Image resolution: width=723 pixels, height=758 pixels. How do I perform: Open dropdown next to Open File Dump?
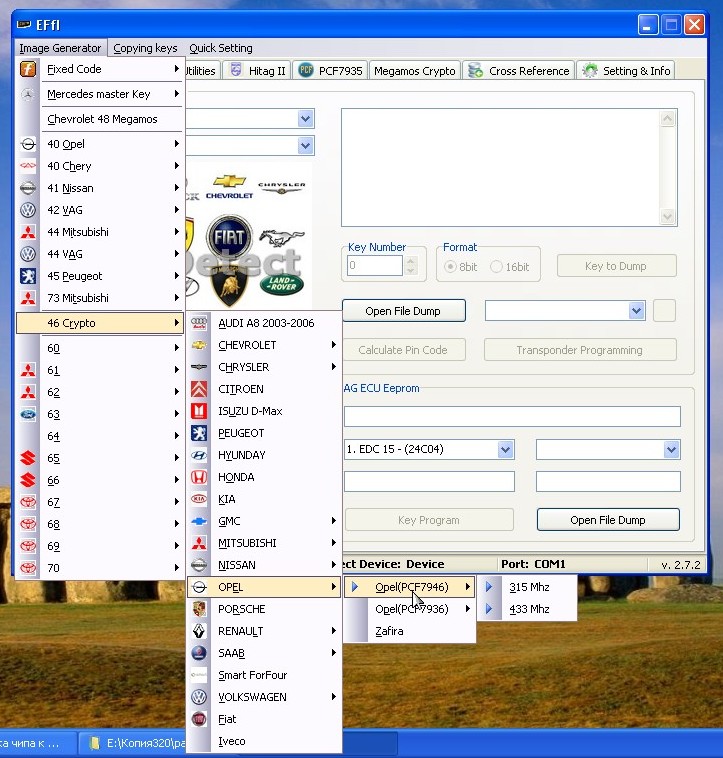[636, 310]
